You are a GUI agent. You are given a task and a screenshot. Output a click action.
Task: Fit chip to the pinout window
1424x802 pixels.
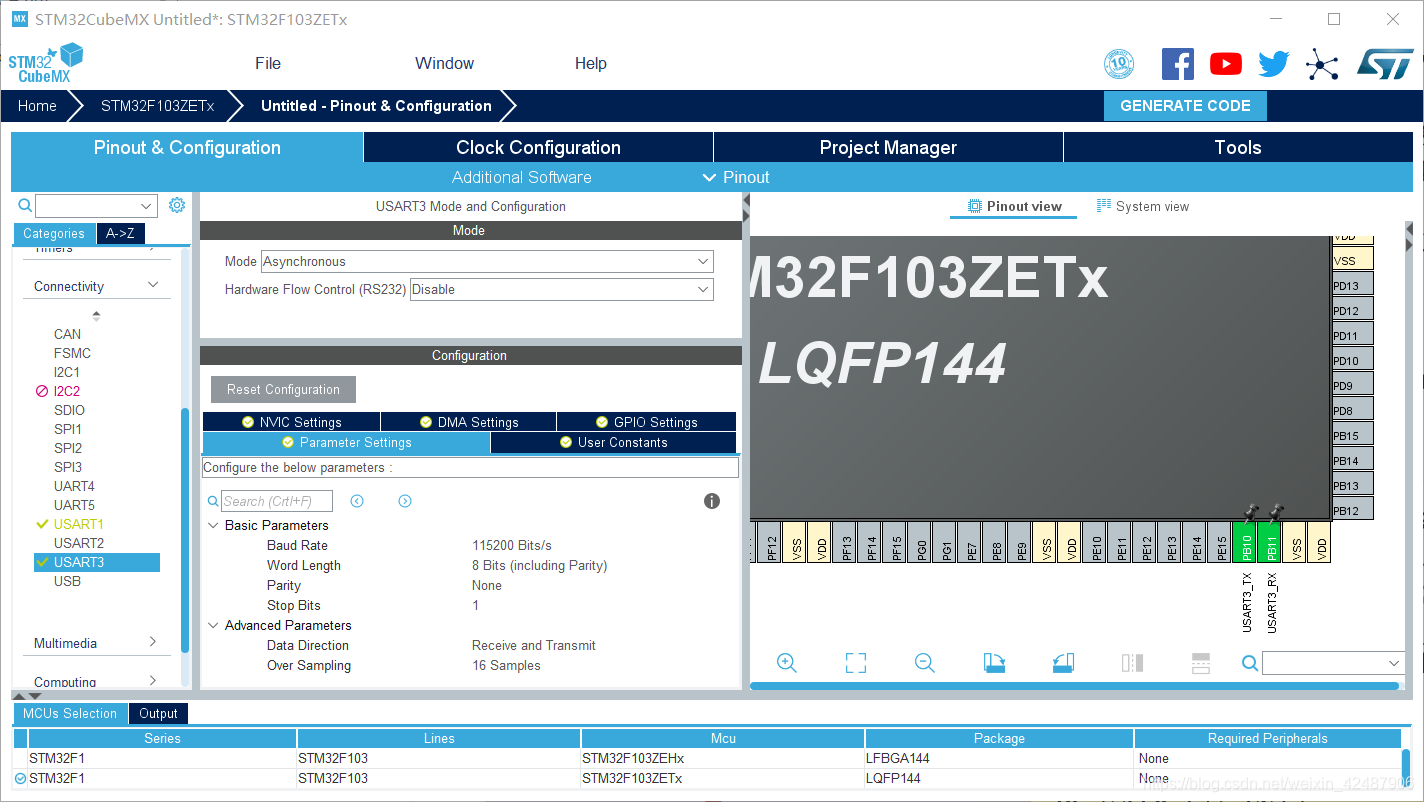point(856,663)
